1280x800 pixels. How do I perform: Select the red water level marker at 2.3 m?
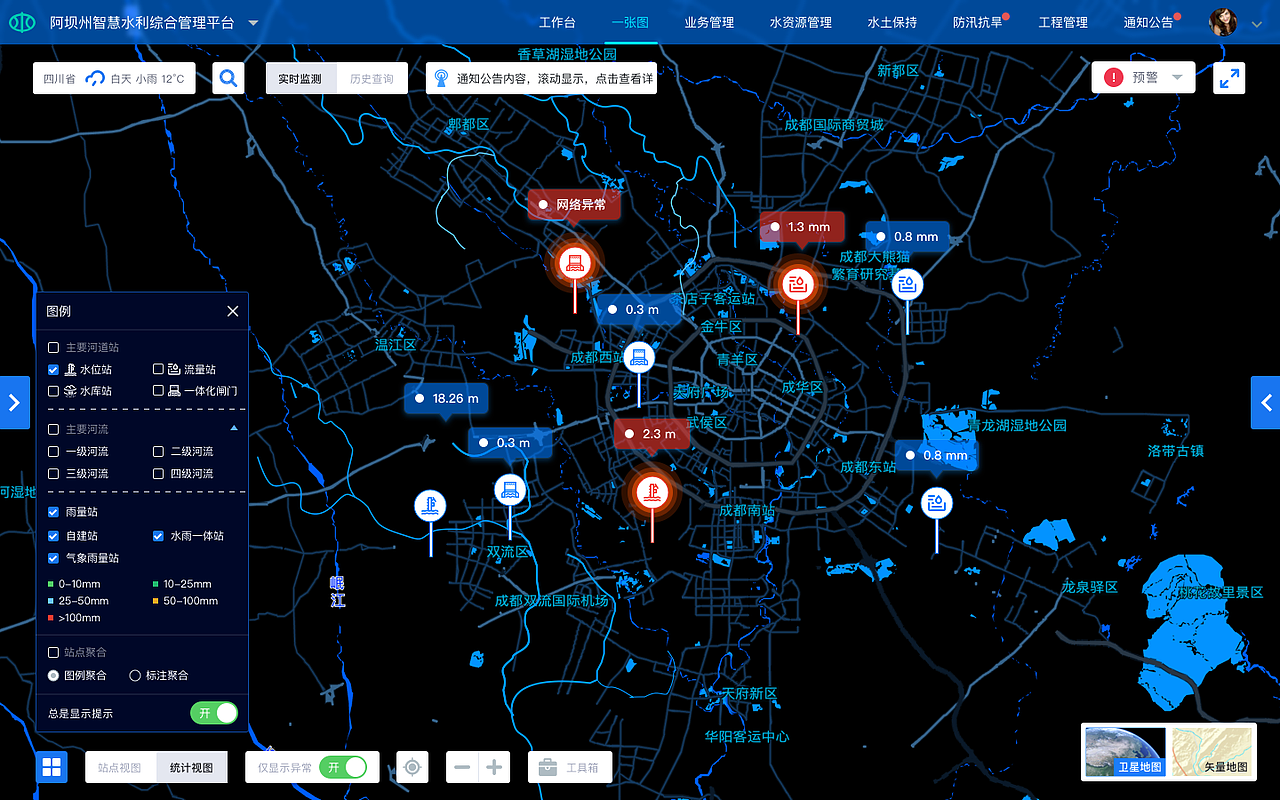(651, 491)
